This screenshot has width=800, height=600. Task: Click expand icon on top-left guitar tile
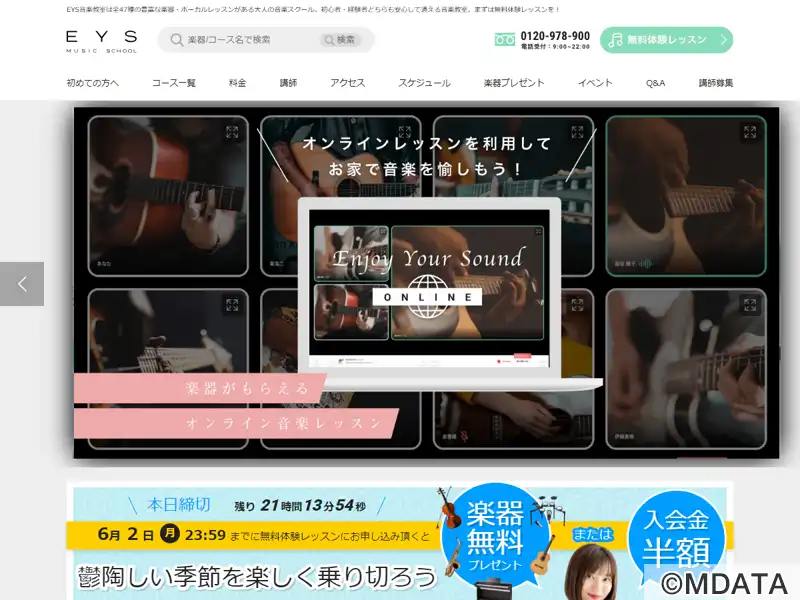[x=232, y=132]
